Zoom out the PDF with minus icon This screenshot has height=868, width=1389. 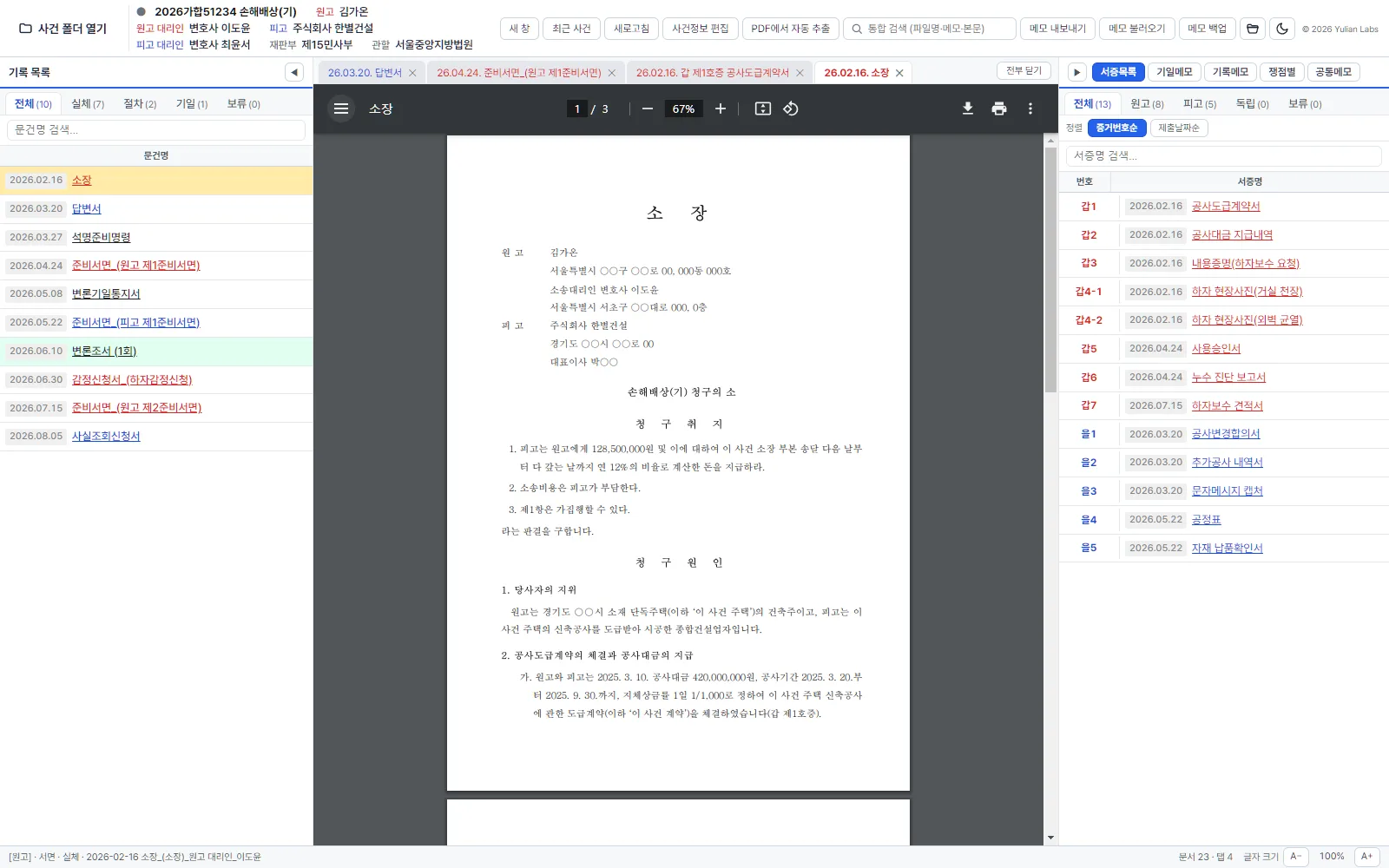click(x=648, y=108)
